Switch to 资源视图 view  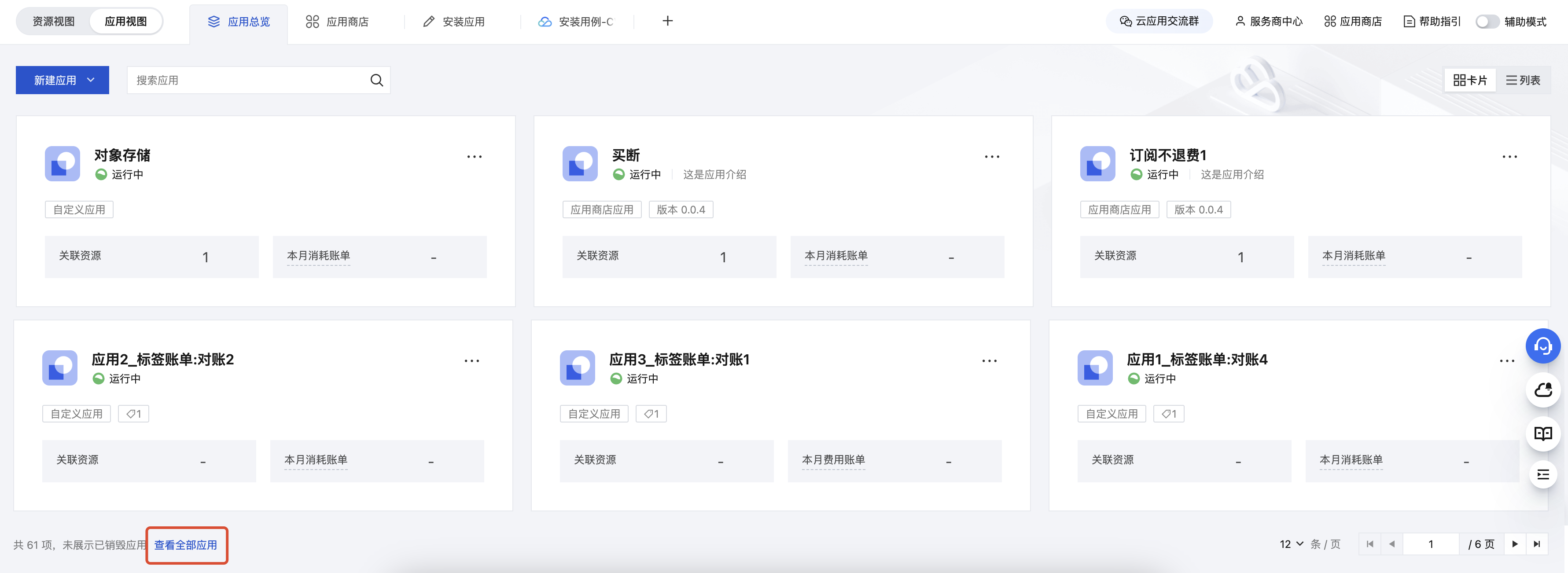click(x=54, y=21)
